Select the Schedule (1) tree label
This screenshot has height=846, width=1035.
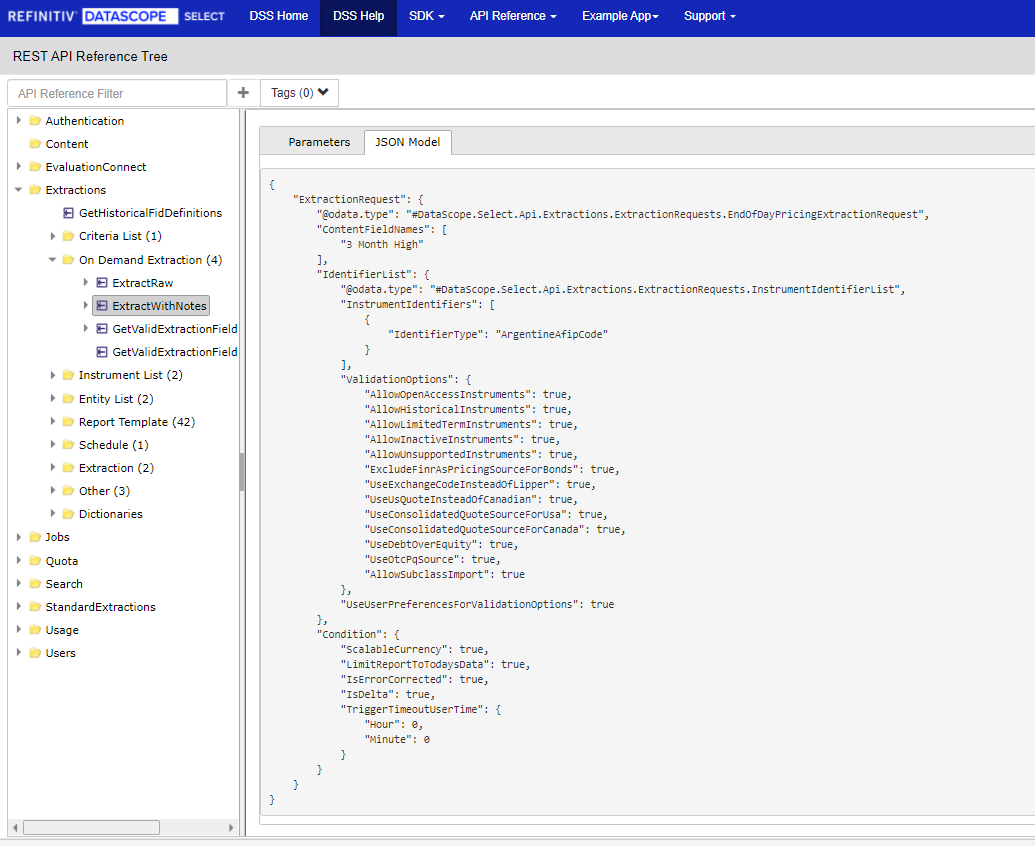(x=114, y=445)
